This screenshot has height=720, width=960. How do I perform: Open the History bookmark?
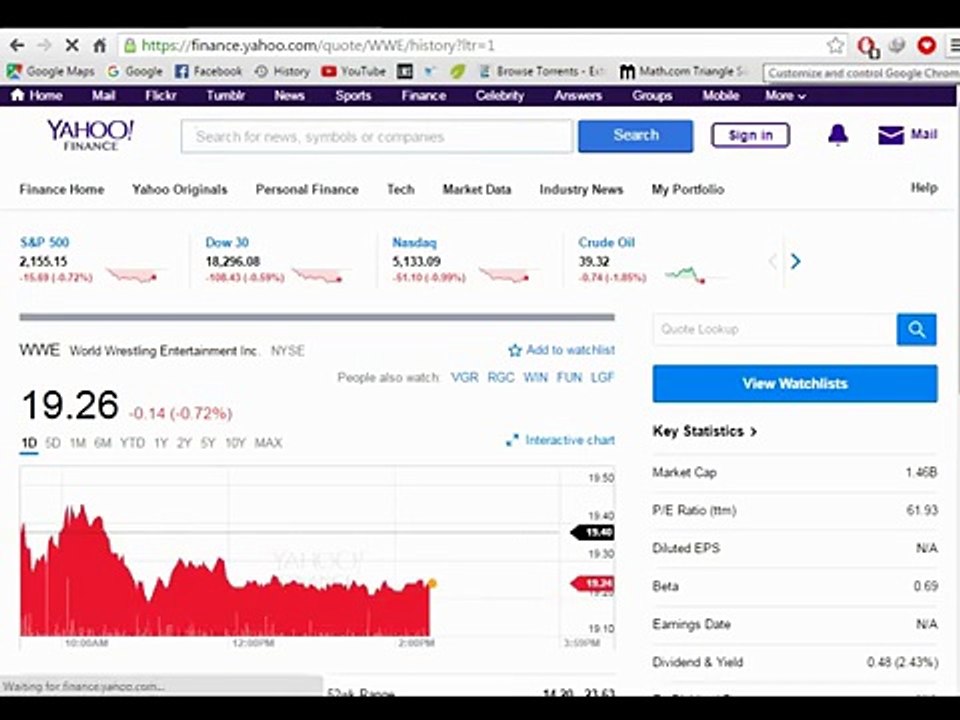tap(282, 72)
